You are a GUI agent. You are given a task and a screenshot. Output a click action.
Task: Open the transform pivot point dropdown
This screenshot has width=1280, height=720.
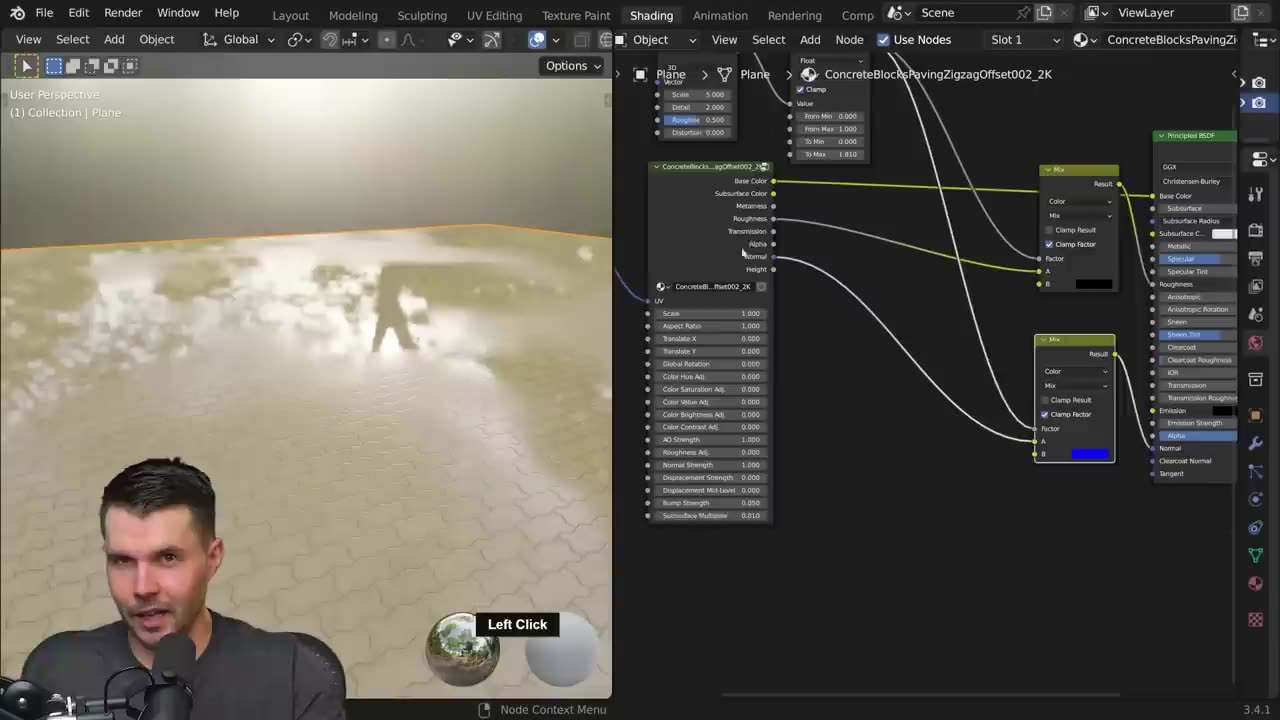click(300, 40)
